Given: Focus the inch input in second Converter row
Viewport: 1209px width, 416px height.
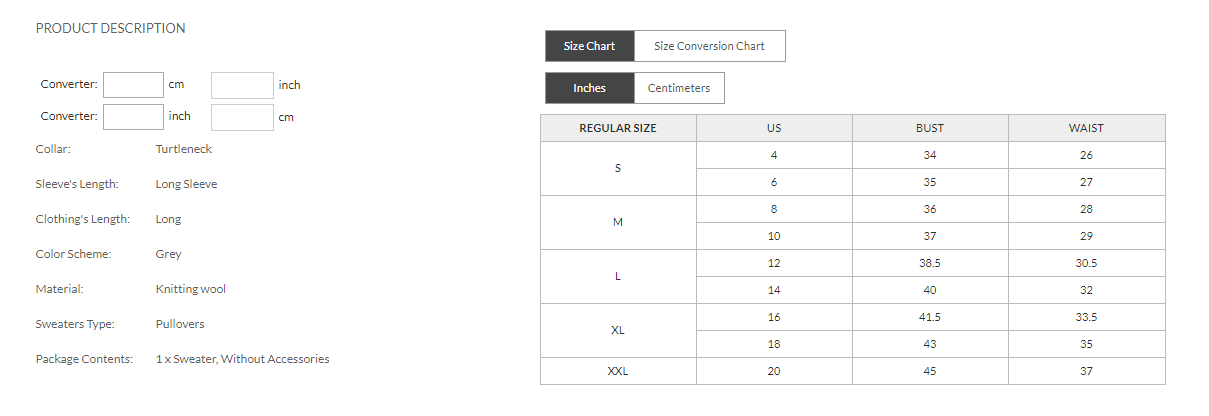Looking at the screenshot, I should [x=133, y=117].
